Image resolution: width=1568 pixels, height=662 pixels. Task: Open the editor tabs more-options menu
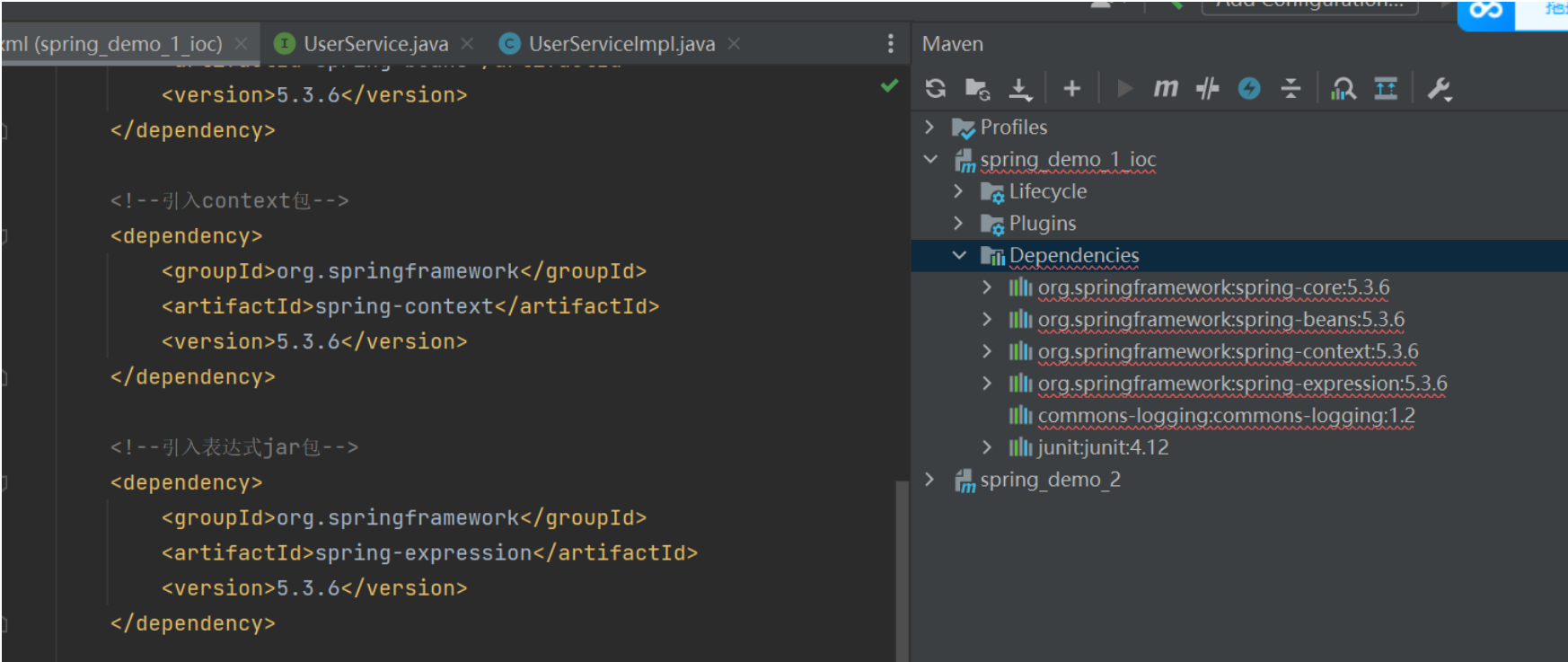click(890, 43)
